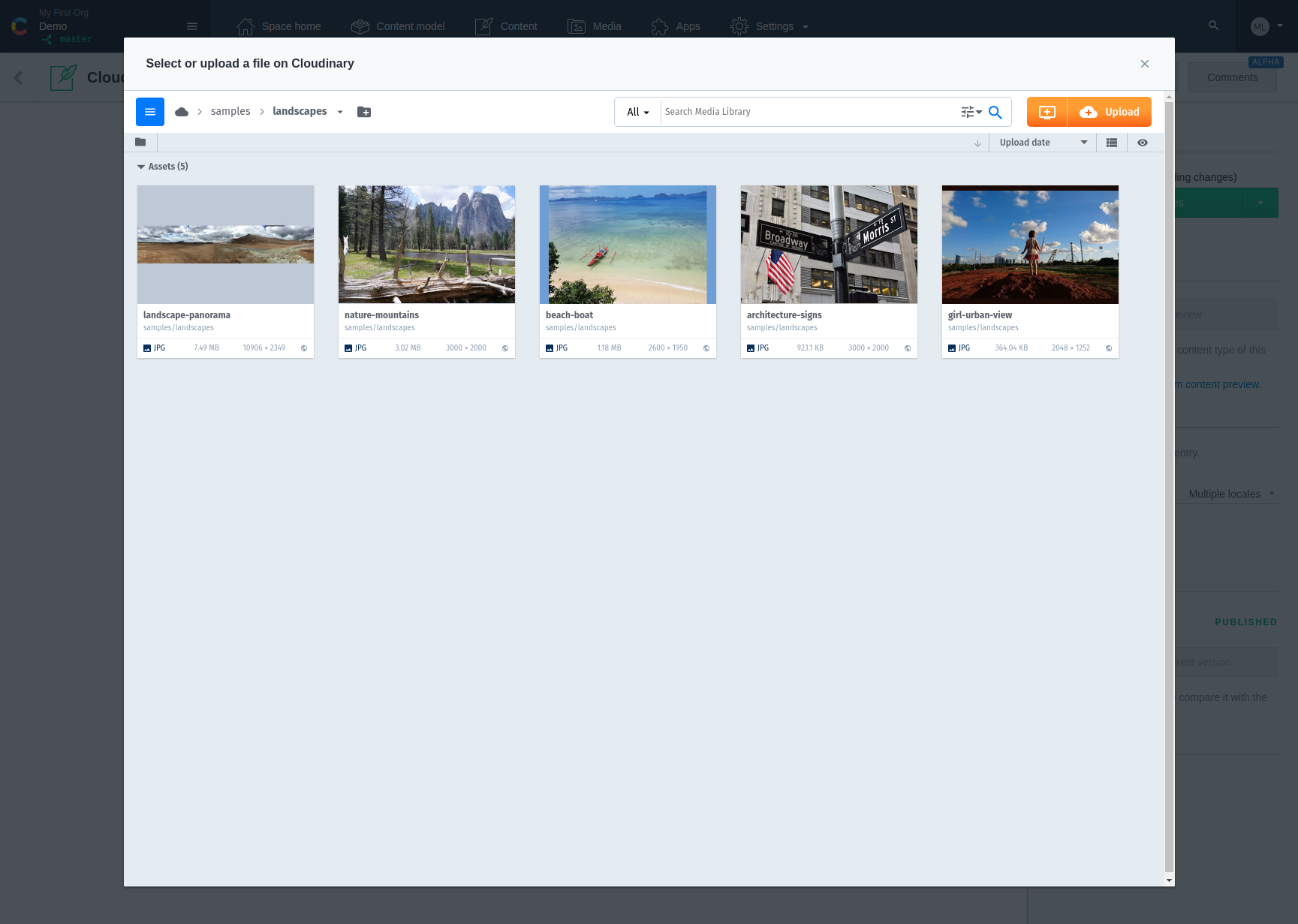Open the Multiple locales dropdown
Image resolution: width=1298 pixels, height=924 pixels.
(x=1231, y=494)
